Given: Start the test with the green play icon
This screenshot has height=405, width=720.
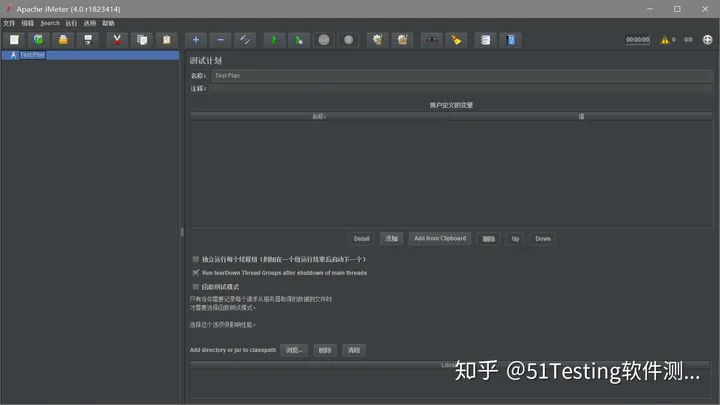Looking at the screenshot, I should [274, 40].
